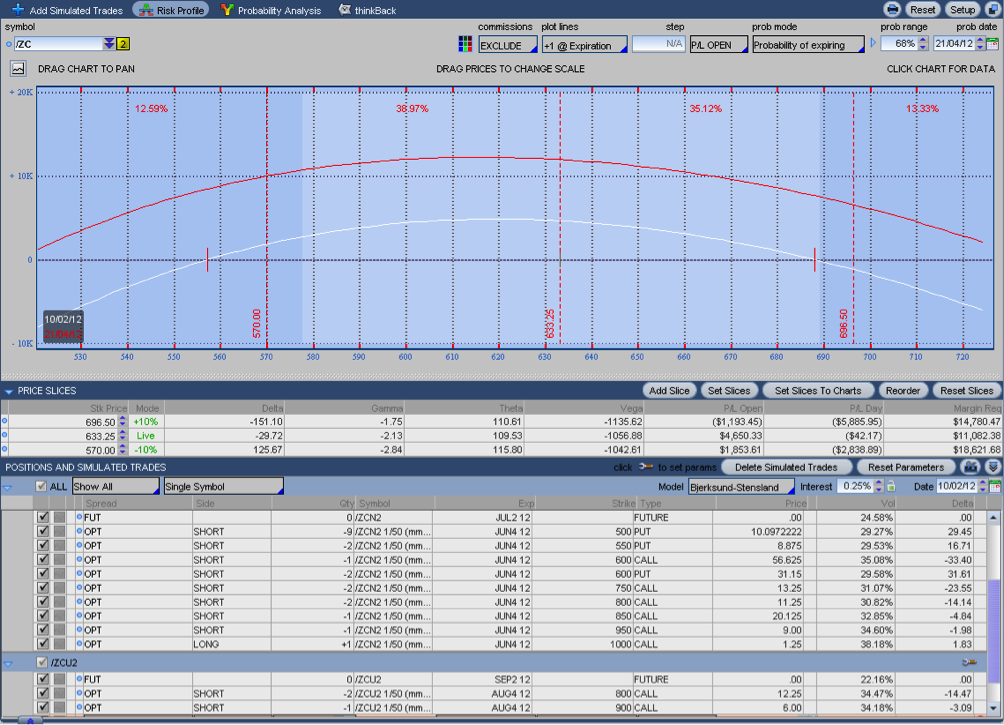Toggle checkbox for the JUN4 1000 CALL row
This screenshot has height=725, width=1004.
43,644
